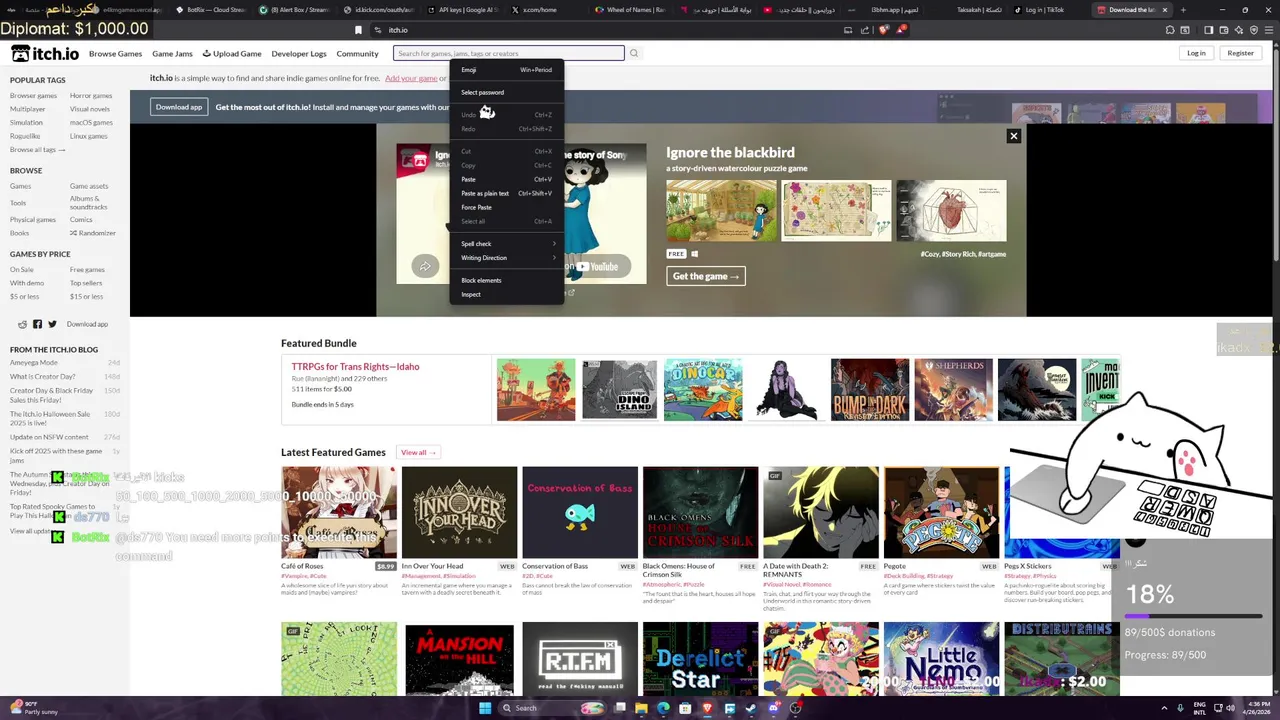Viewport: 1280px width, 720px height.
Task: Open the Facebook social icon in sidebar
Action: tap(38, 324)
